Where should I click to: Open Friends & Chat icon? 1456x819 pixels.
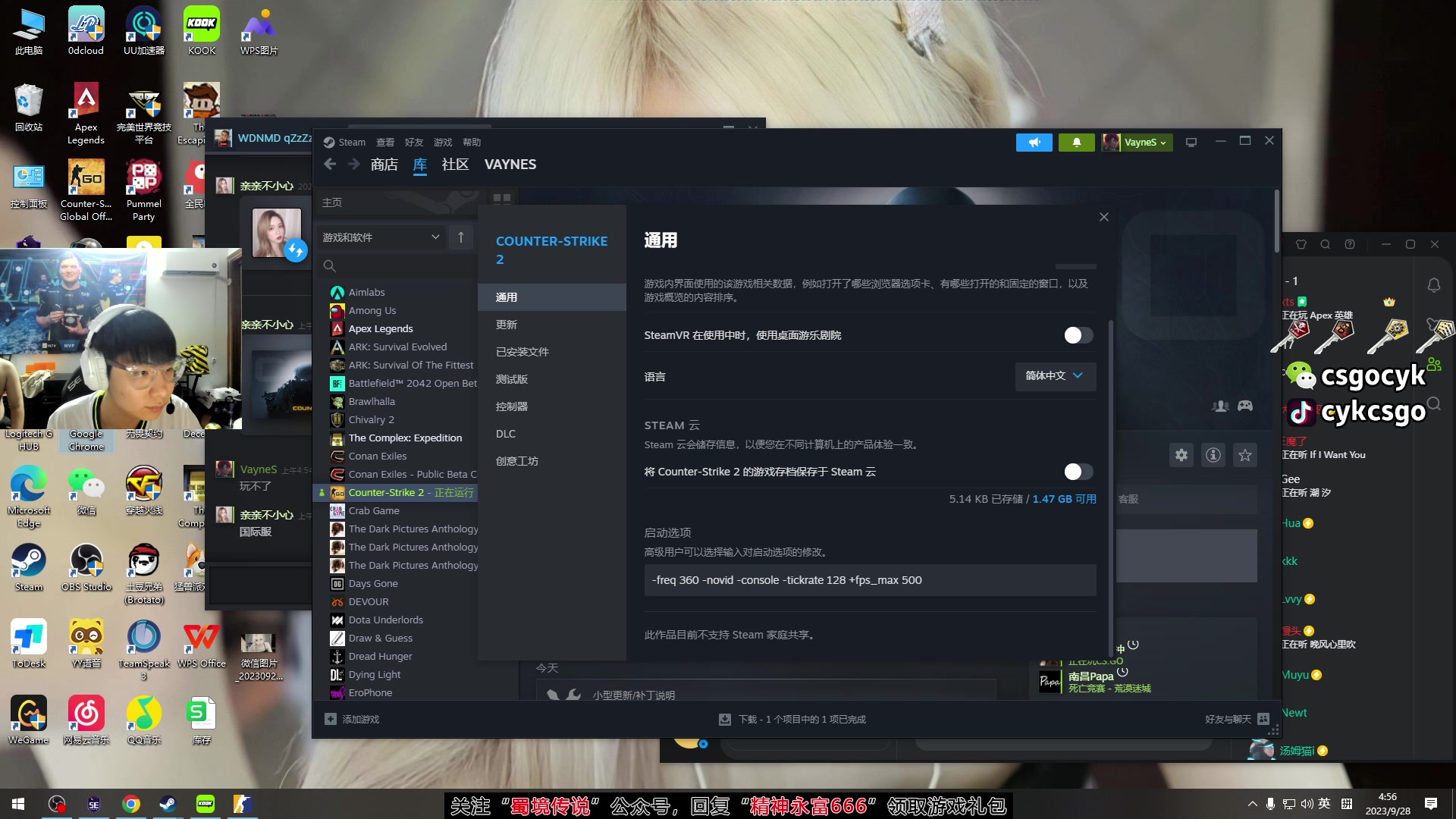1263,719
